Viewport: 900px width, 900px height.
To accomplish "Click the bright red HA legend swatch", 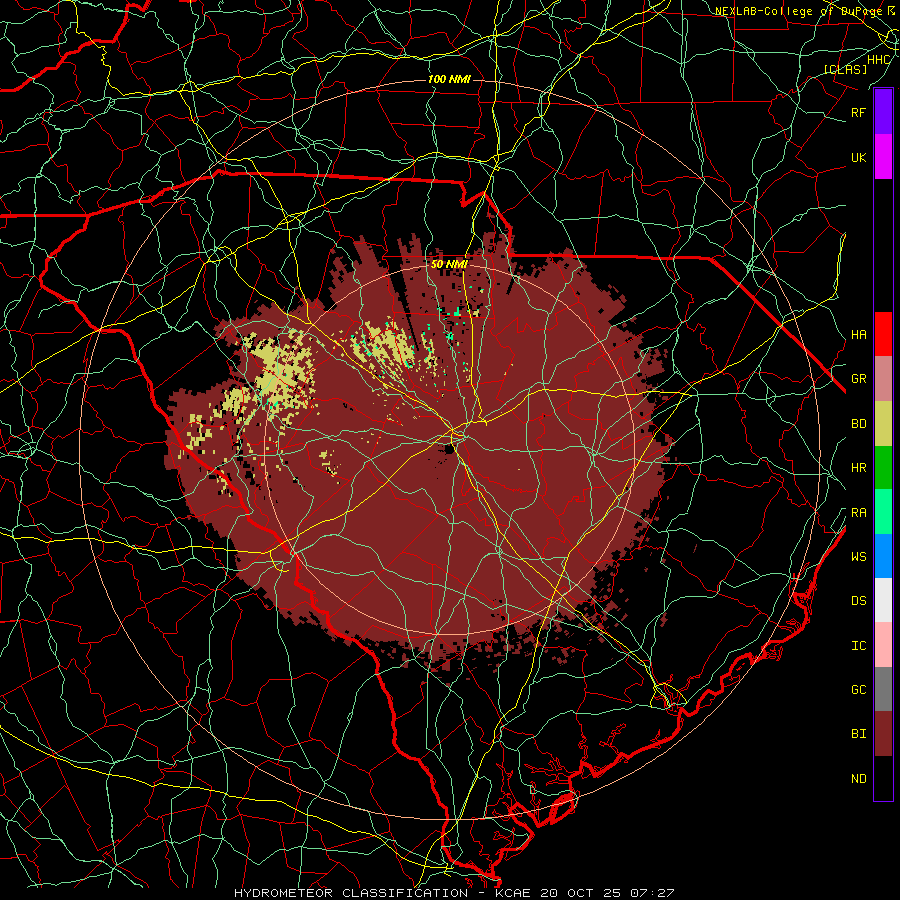I will (883, 334).
